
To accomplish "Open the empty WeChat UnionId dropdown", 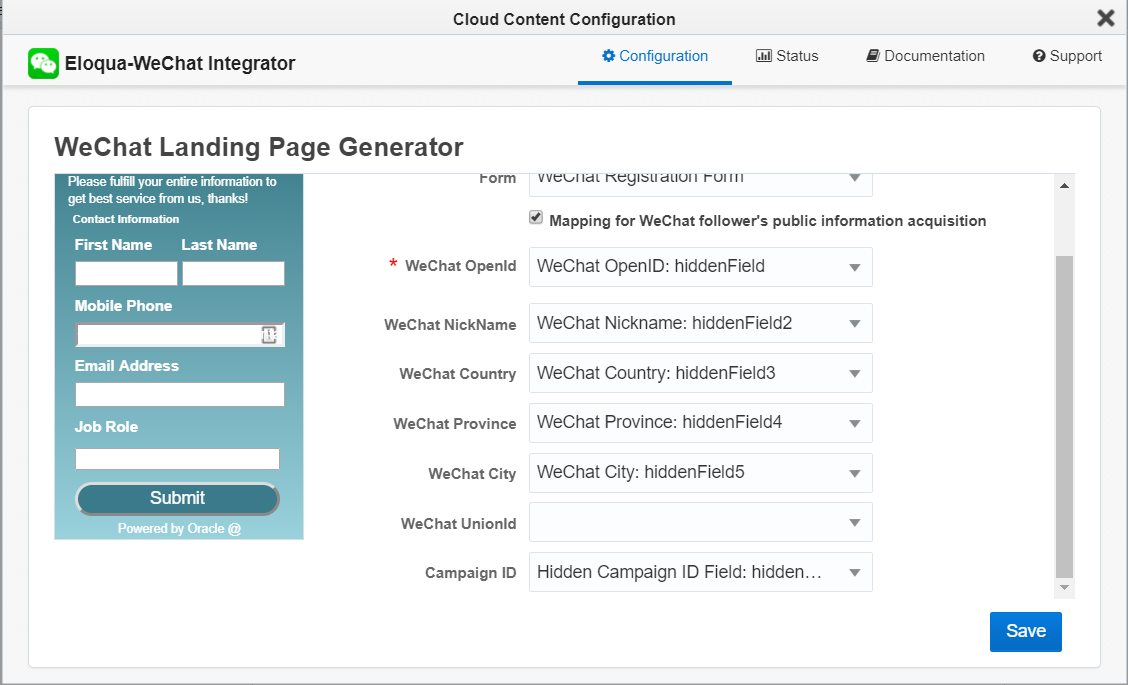I will pos(701,522).
